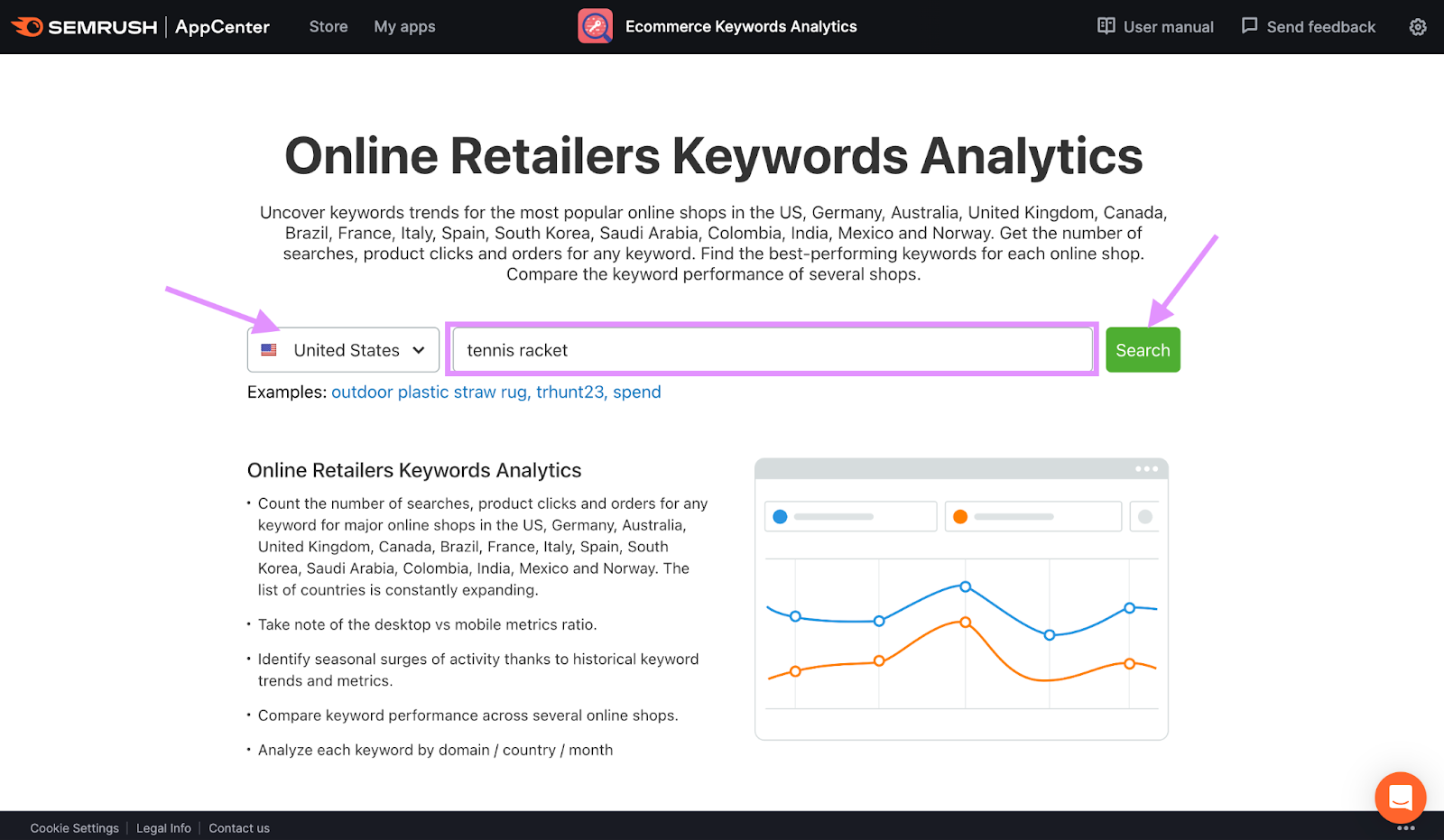Open the settings gear icon
The image size is (1444, 840).
coord(1418,27)
